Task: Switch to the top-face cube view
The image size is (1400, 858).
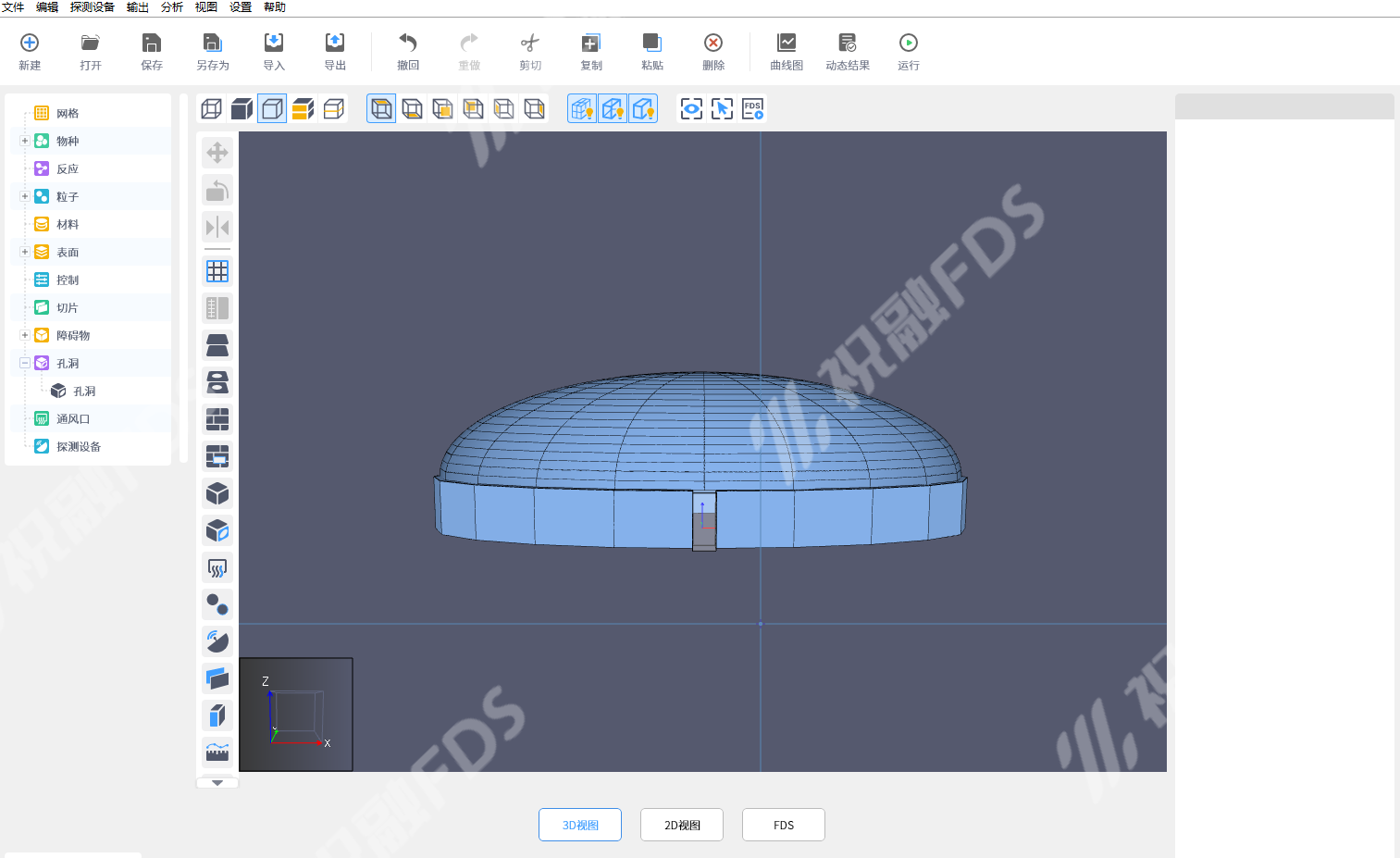Action: pyautogui.click(x=381, y=109)
